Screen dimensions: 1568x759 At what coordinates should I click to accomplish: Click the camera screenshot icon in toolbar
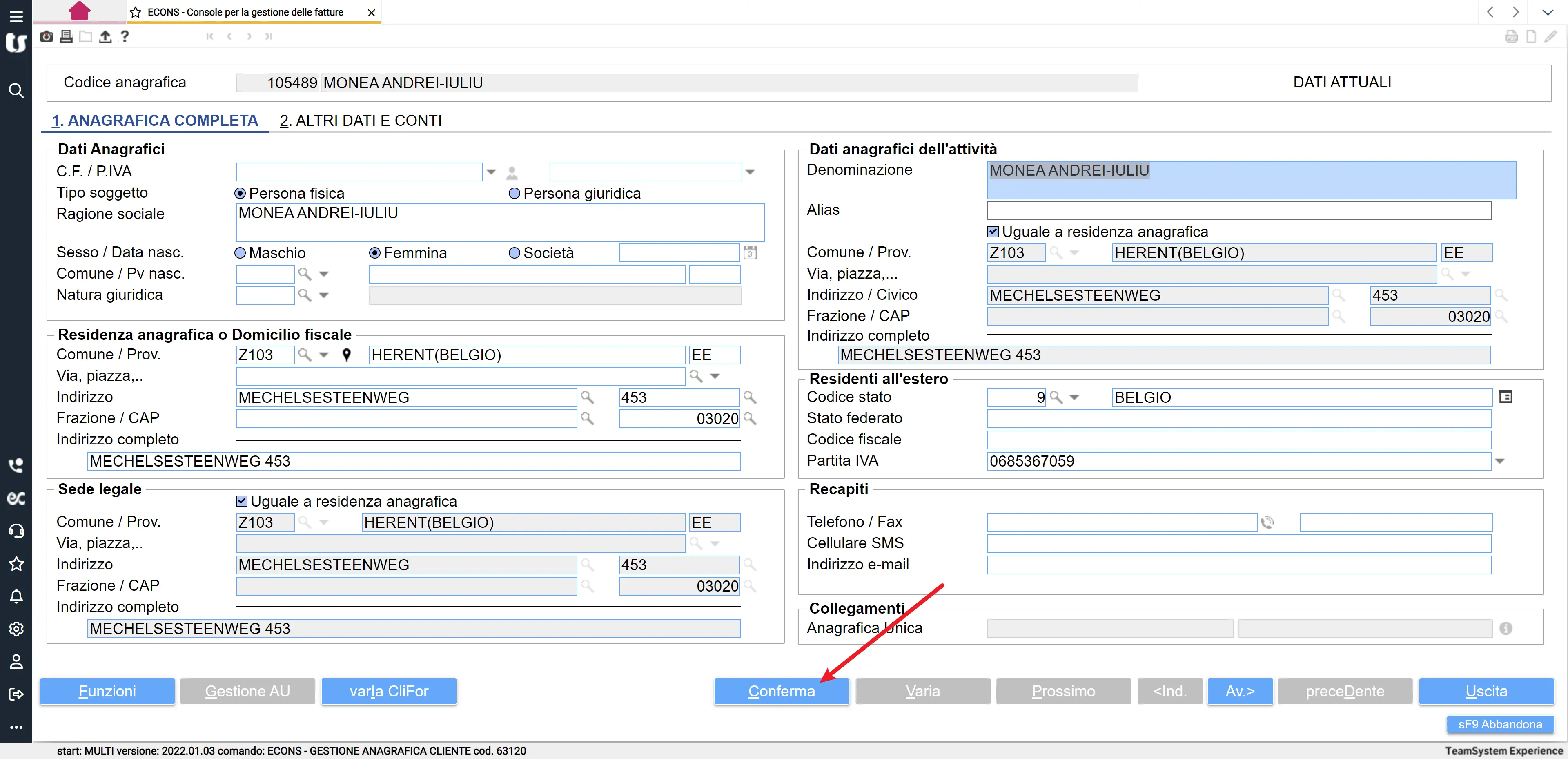46,36
